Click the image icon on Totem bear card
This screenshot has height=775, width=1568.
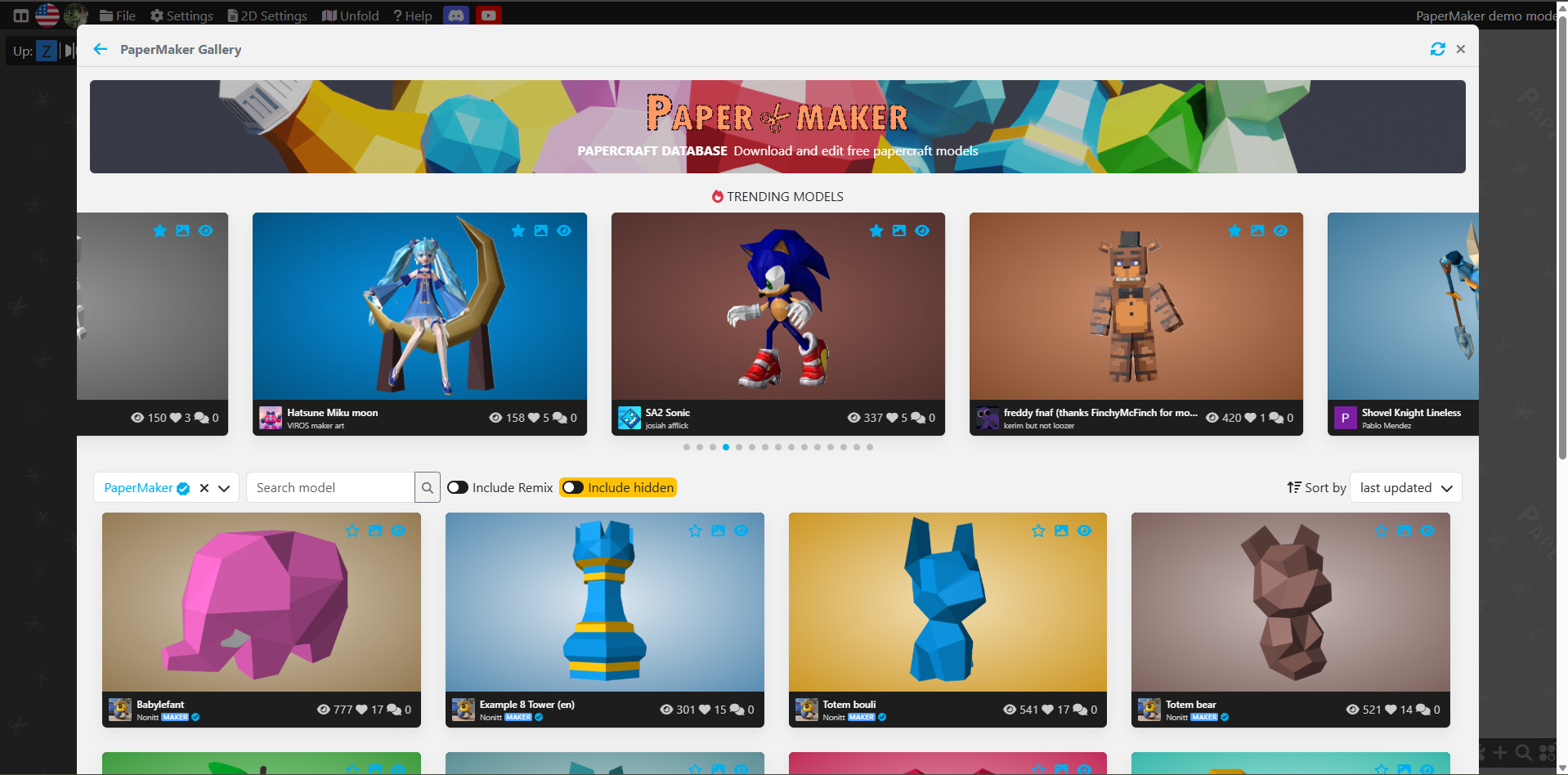pyautogui.click(x=1404, y=531)
